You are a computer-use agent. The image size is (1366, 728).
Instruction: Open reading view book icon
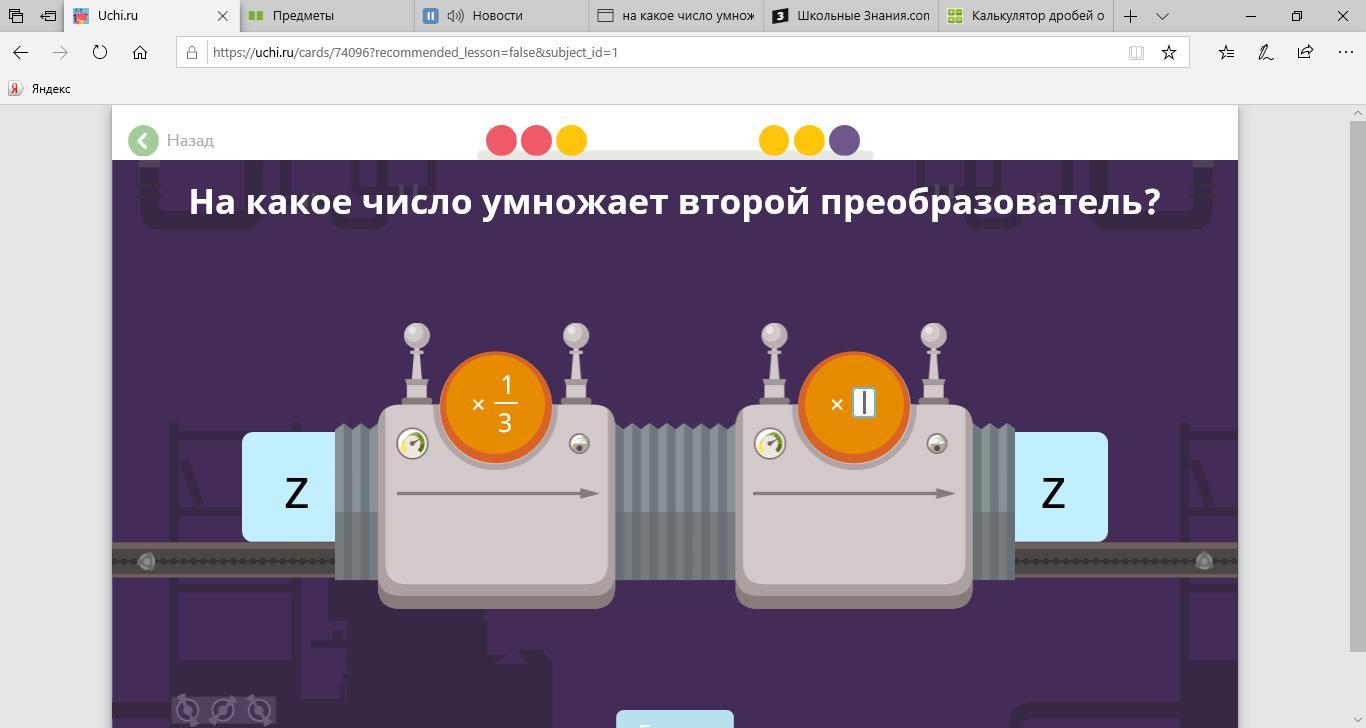click(x=1136, y=52)
